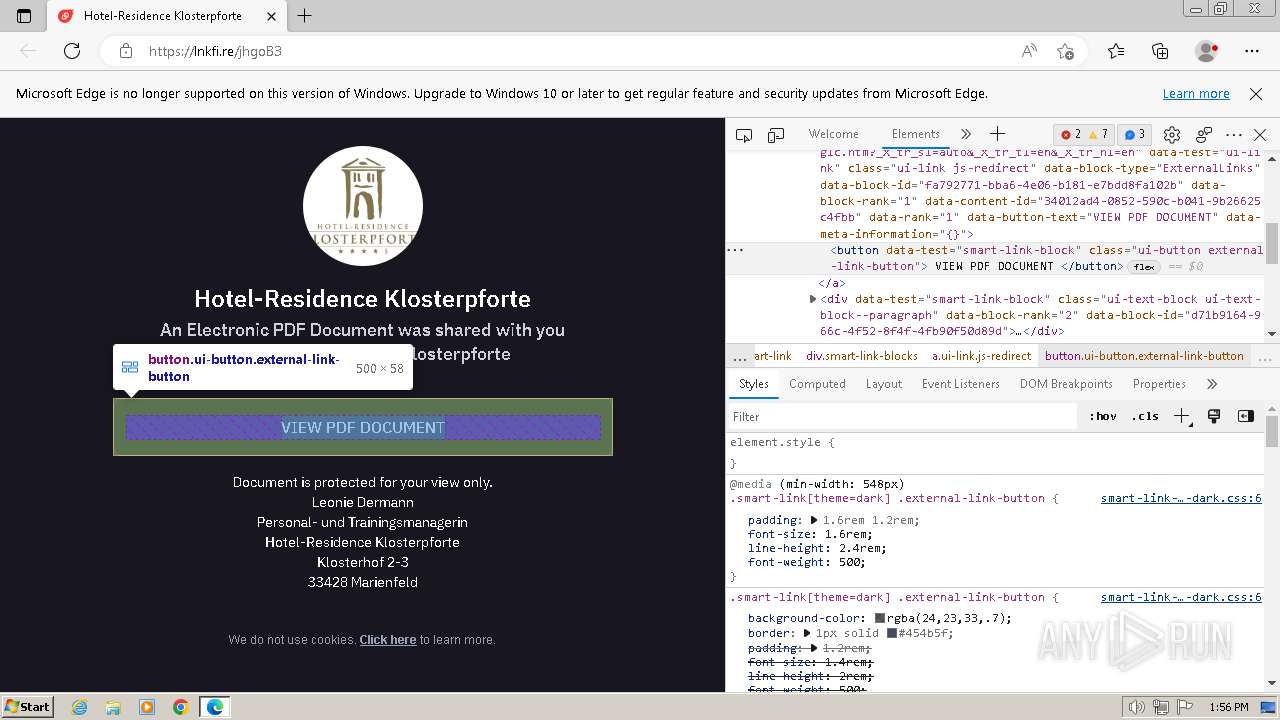Open the Computed tab
1280x720 pixels.
click(817, 384)
